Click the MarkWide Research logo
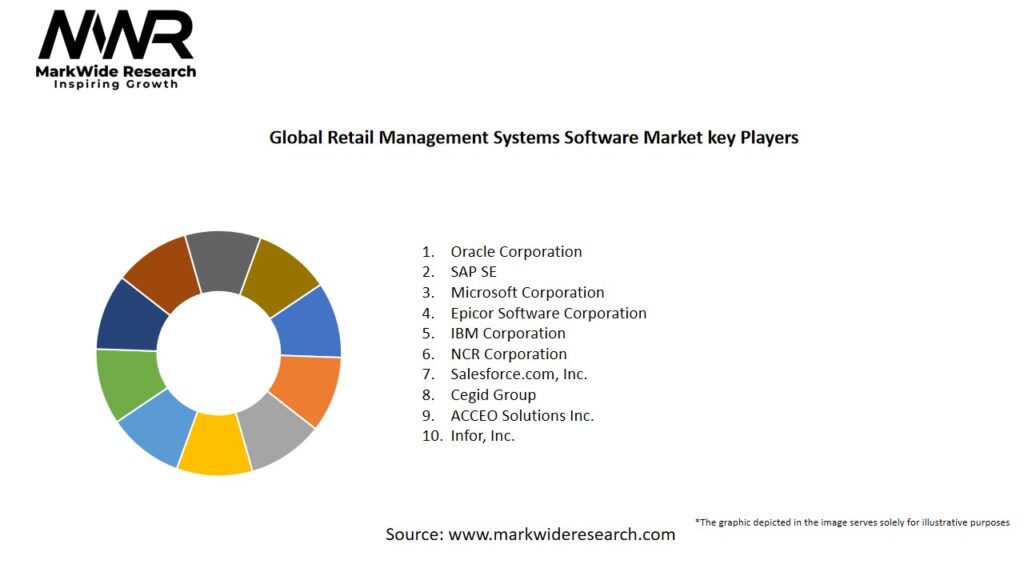The image size is (1024, 576). pyautogui.click(x=116, y=50)
